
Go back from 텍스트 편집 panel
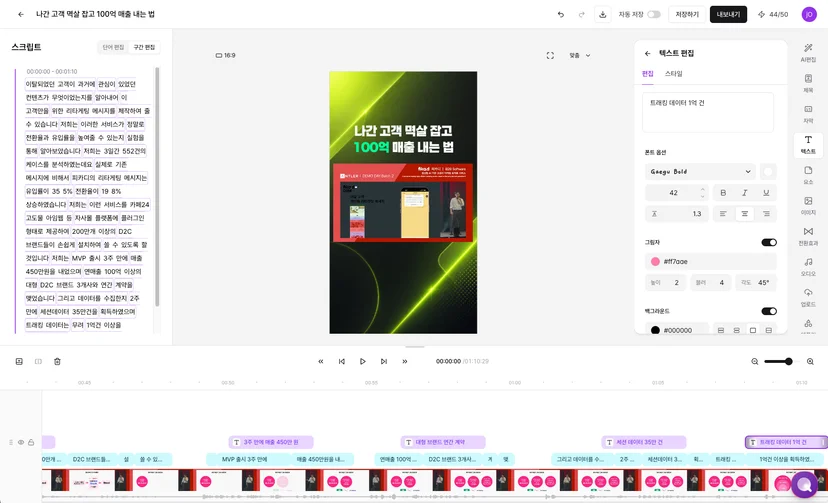tap(647, 53)
